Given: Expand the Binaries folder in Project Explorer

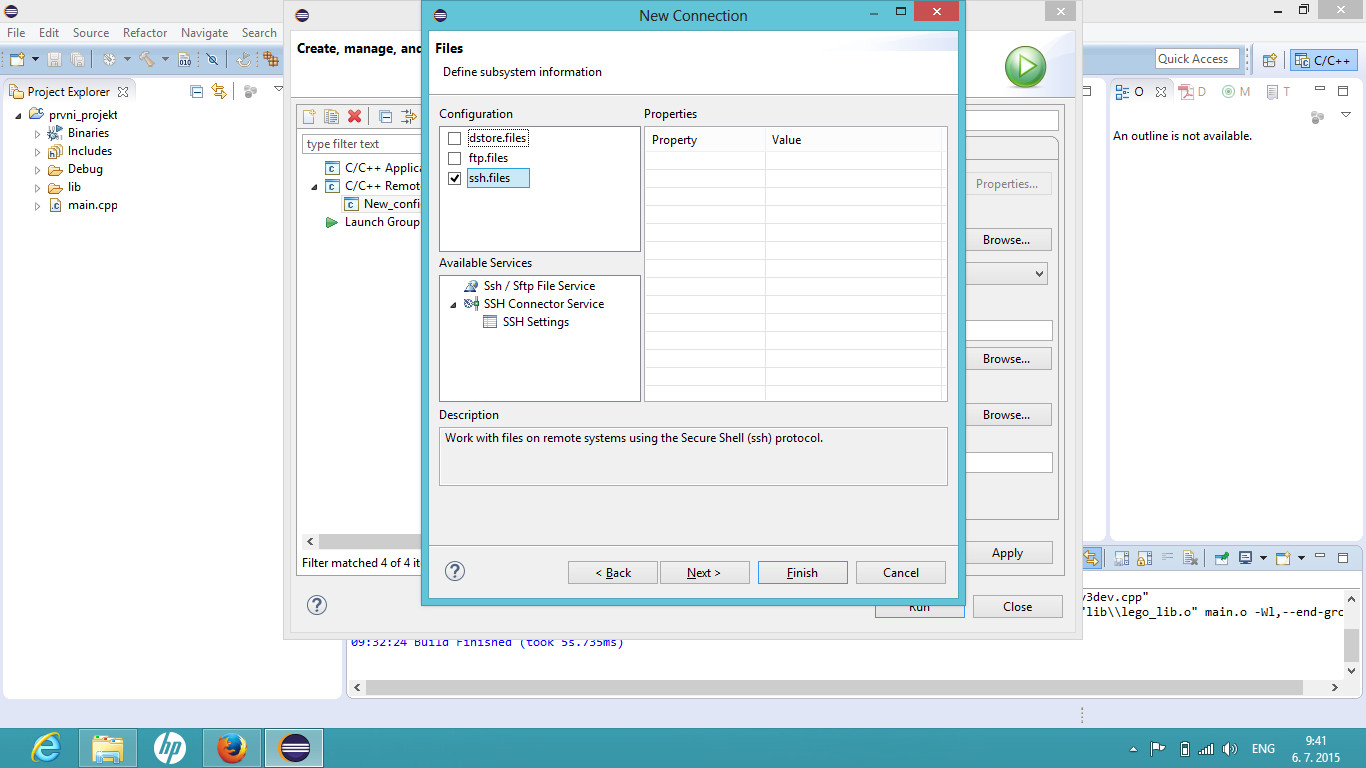Looking at the screenshot, I should point(38,133).
